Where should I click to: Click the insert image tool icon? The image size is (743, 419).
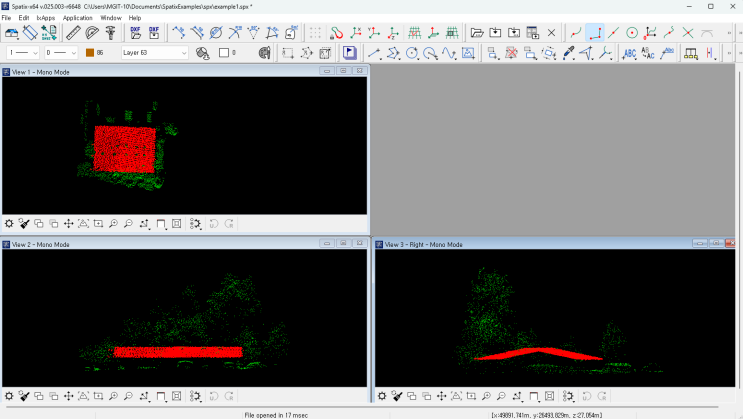[468, 53]
